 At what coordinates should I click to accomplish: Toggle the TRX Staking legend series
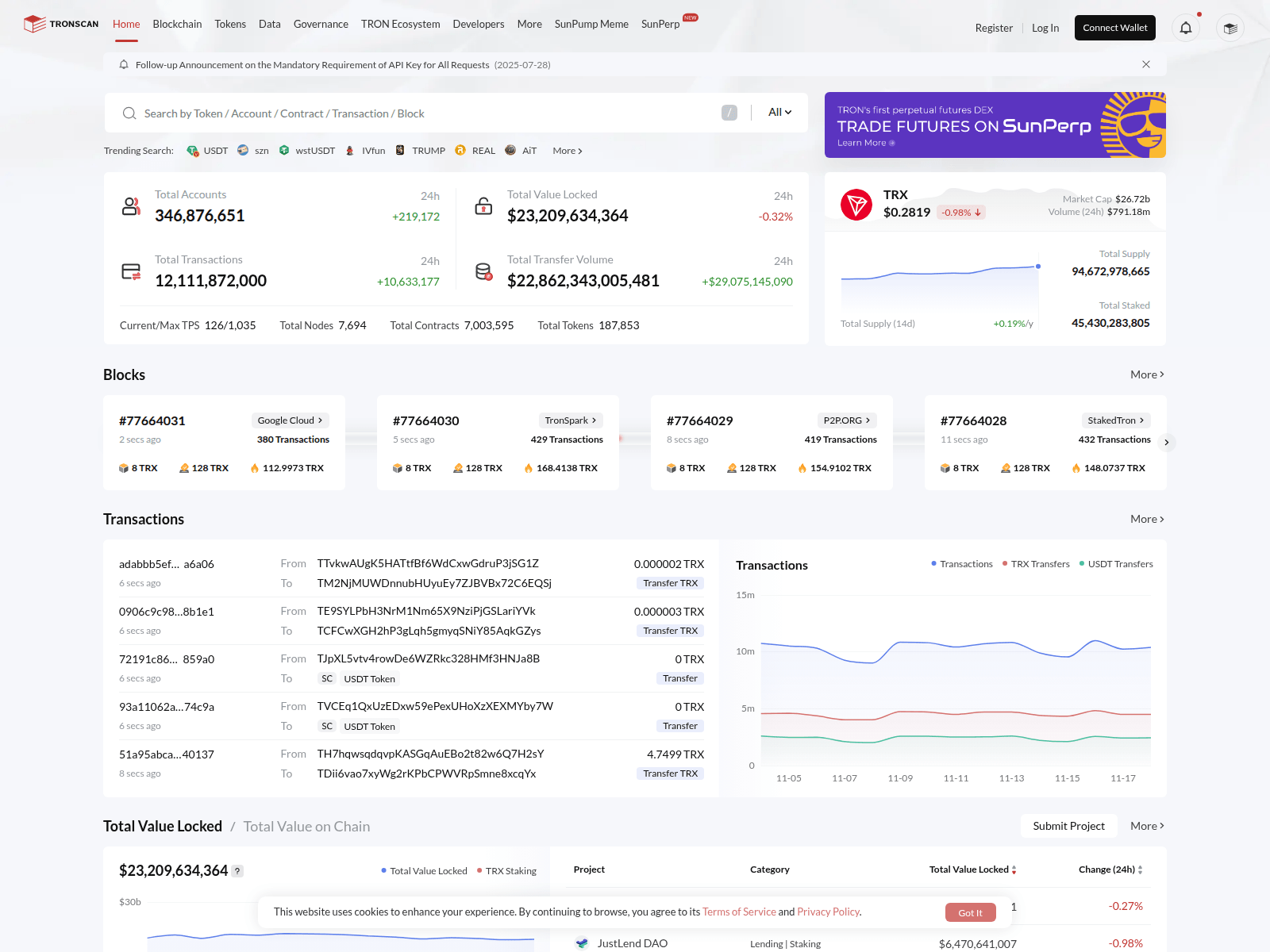[x=506, y=871]
